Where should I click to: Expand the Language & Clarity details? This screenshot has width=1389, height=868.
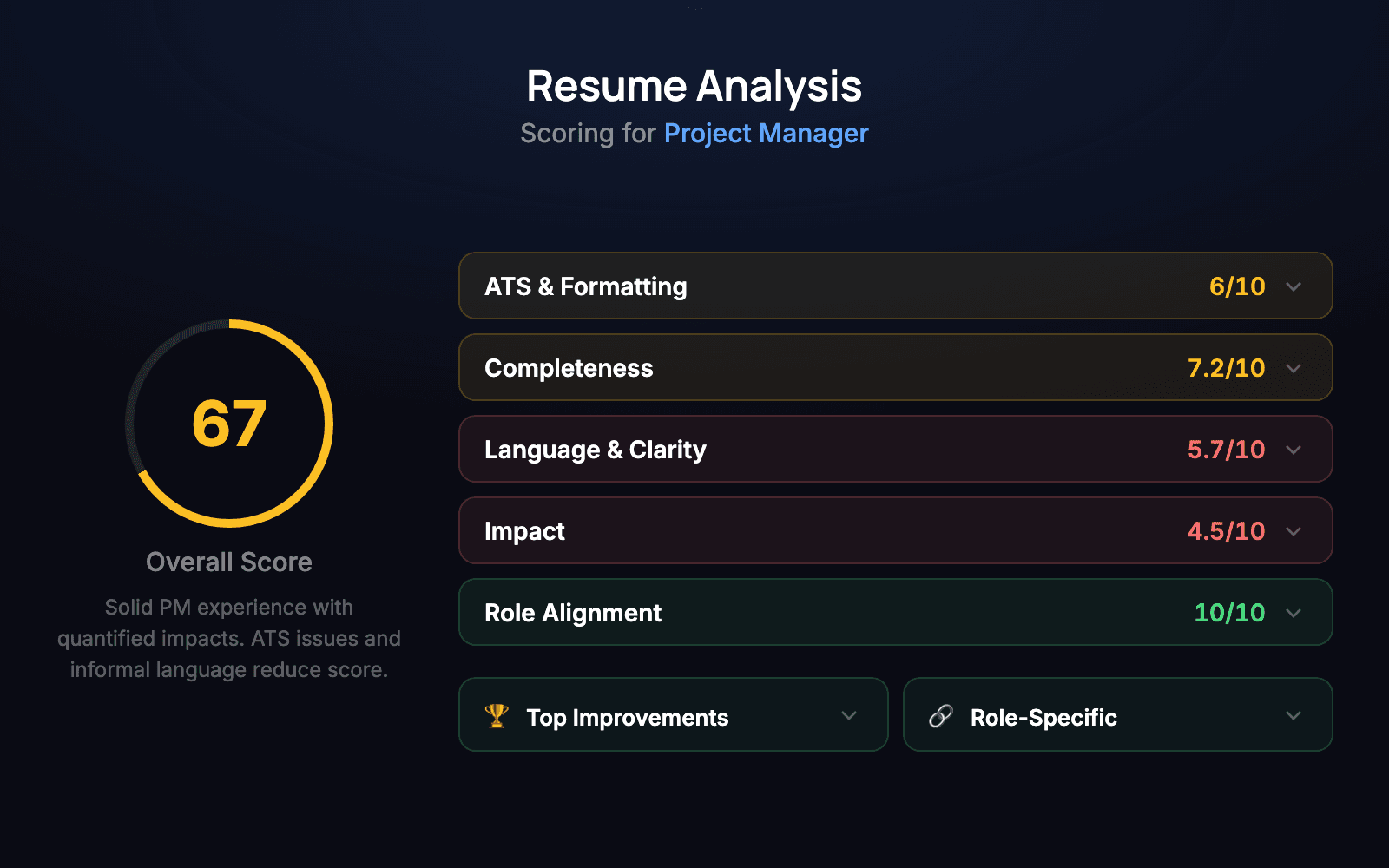[x=896, y=449]
